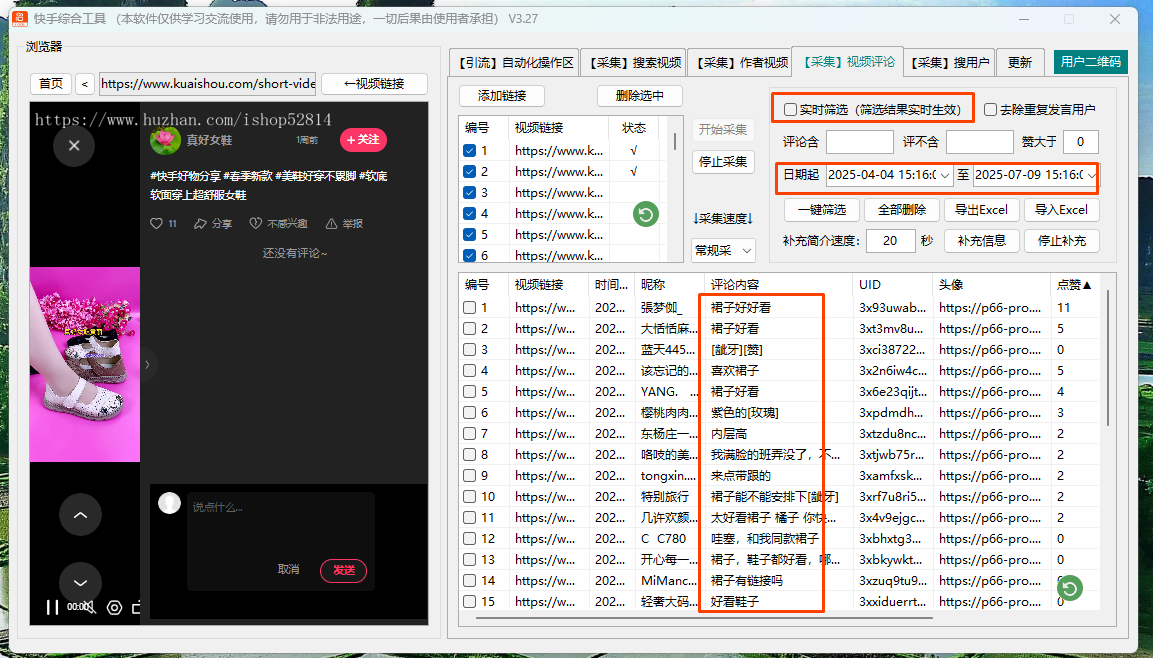Click the green refresh icon in comment table
The width and height of the screenshot is (1153, 658).
tap(1069, 587)
